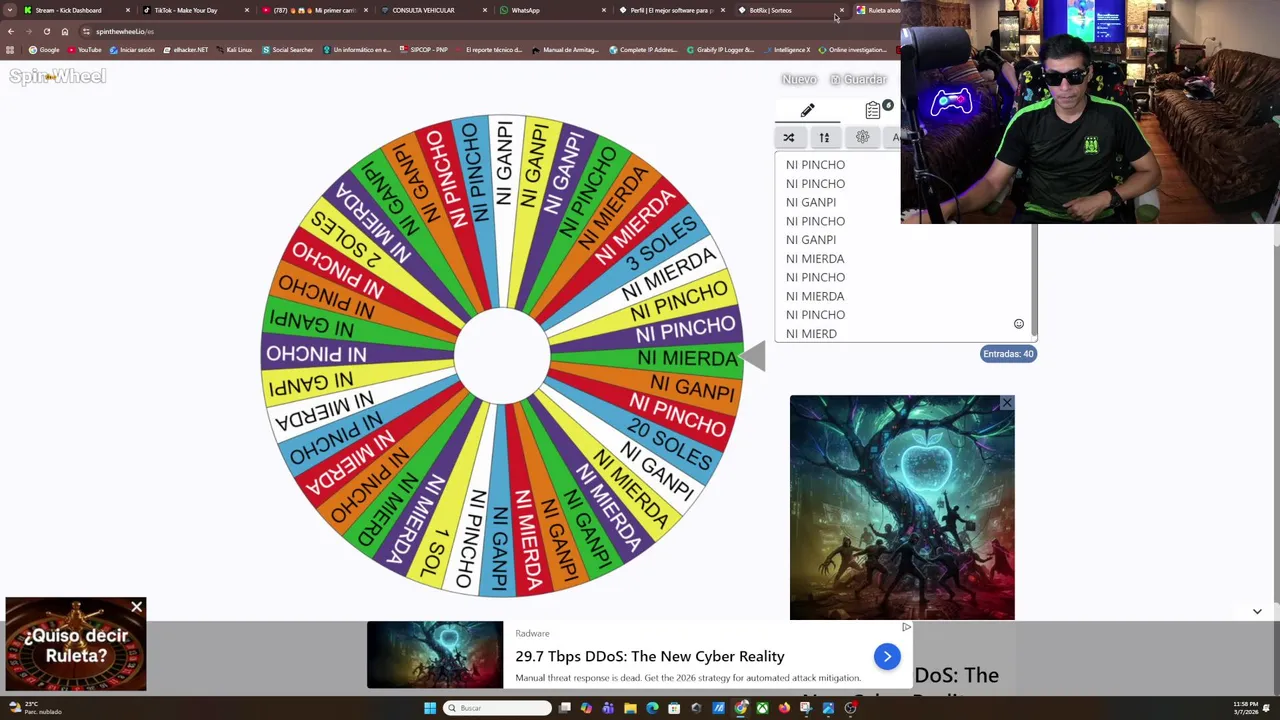Open the tree artwork ad image
Image resolution: width=1280 pixels, height=720 pixels.
pos(902,508)
